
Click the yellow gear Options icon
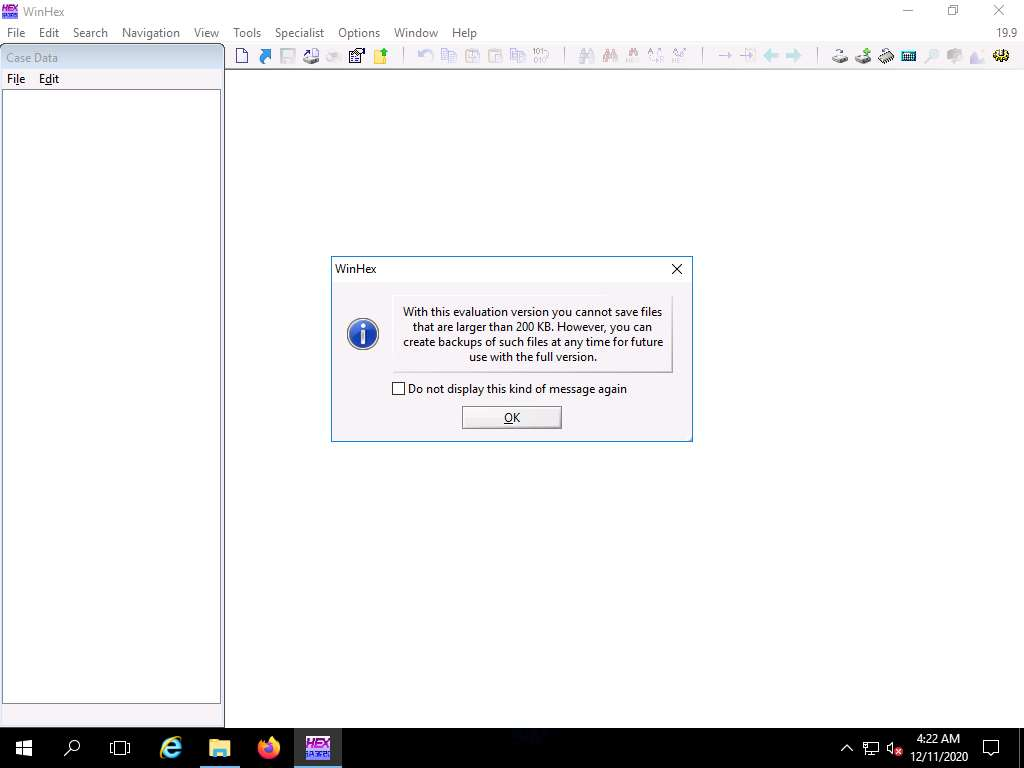(1000, 56)
